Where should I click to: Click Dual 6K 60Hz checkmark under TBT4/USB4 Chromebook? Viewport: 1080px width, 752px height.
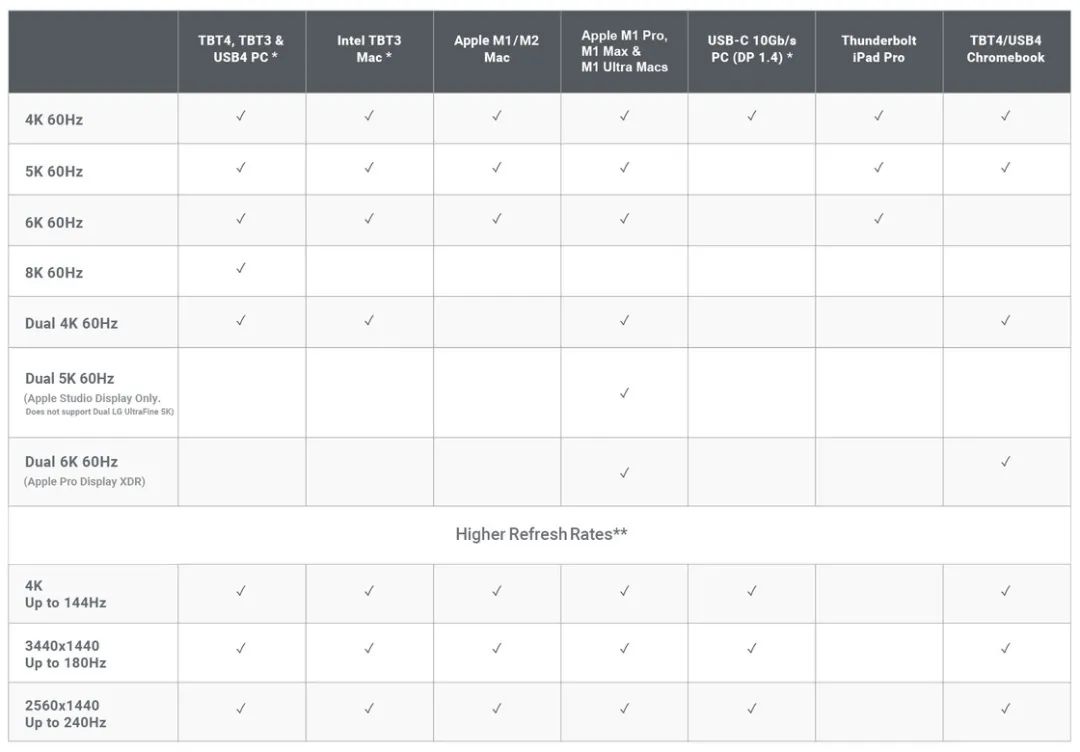[x=1005, y=462]
